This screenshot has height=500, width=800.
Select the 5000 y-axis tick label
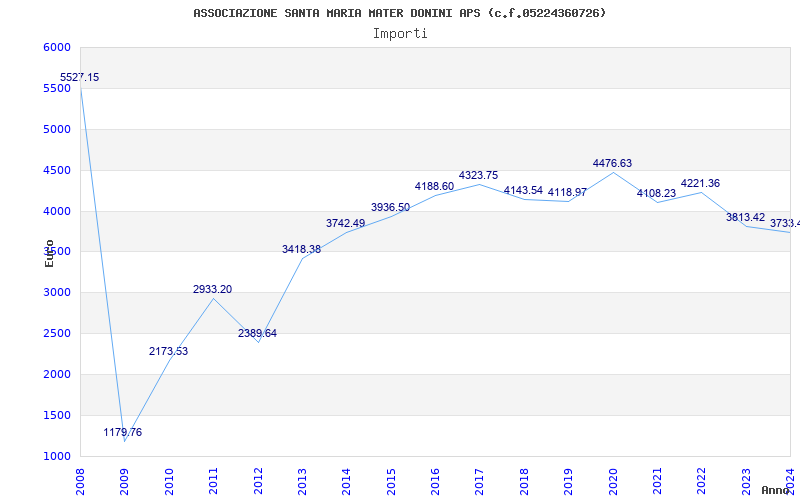(57, 129)
